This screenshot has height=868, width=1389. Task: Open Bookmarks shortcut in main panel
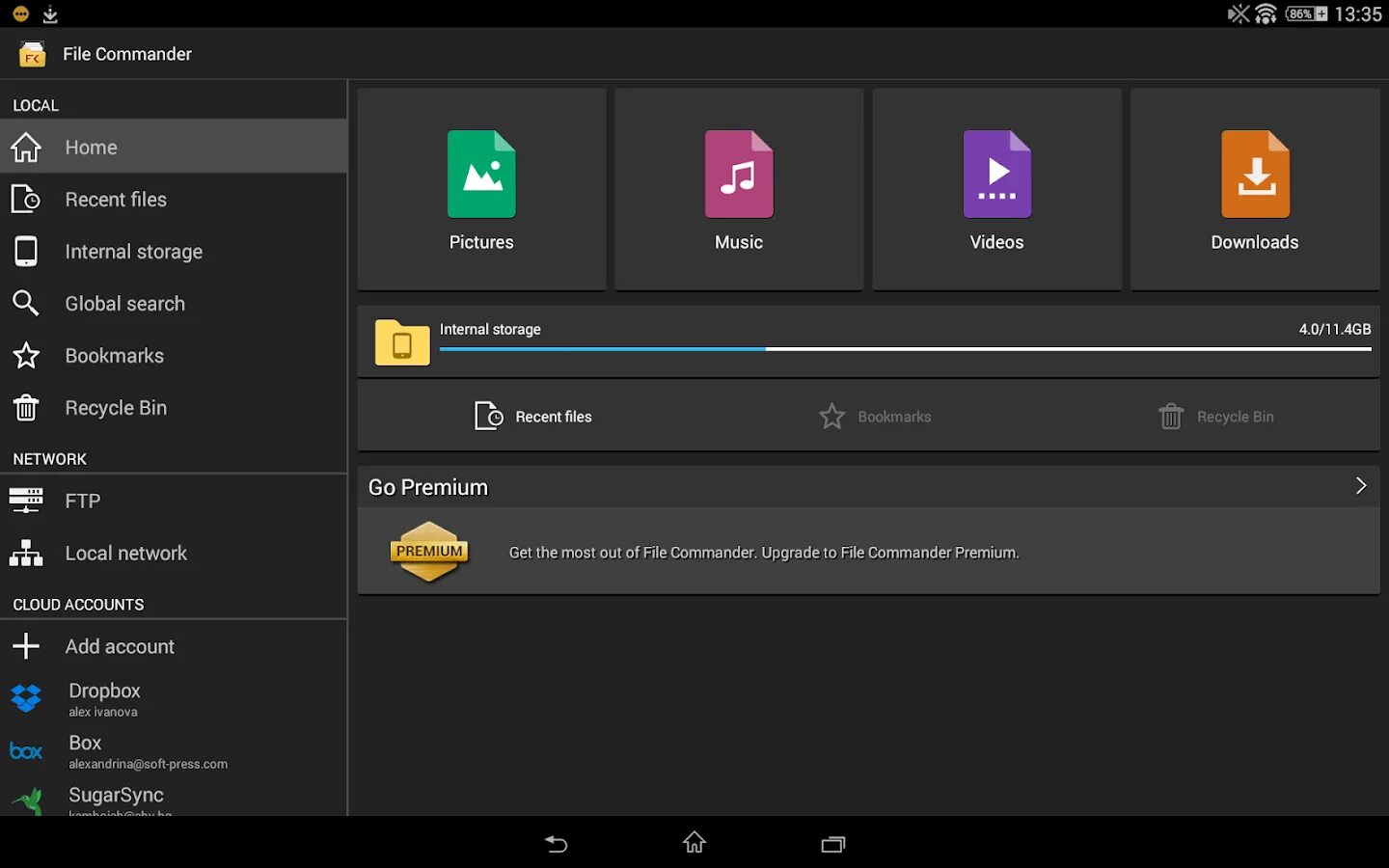pos(875,417)
